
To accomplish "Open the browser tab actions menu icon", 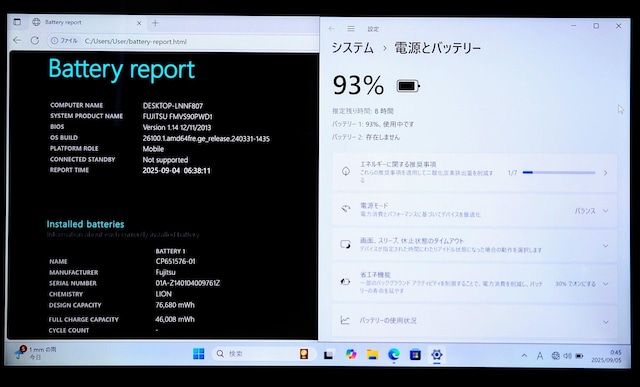I will coord(17,22).
